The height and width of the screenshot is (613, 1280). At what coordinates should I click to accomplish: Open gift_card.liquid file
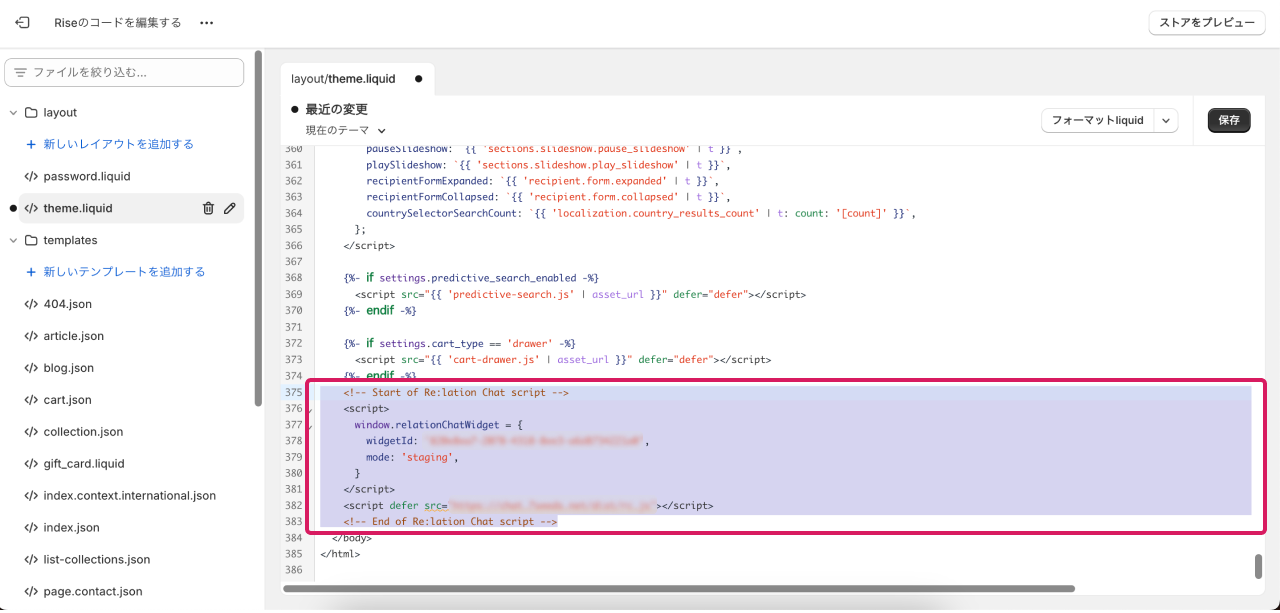[x=84, y=464]
